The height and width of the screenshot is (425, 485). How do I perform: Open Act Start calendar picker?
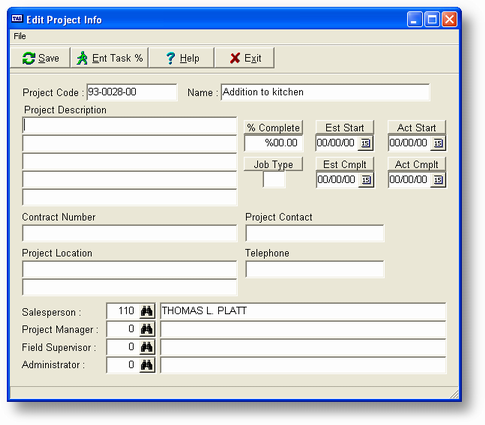click(438, 143)
